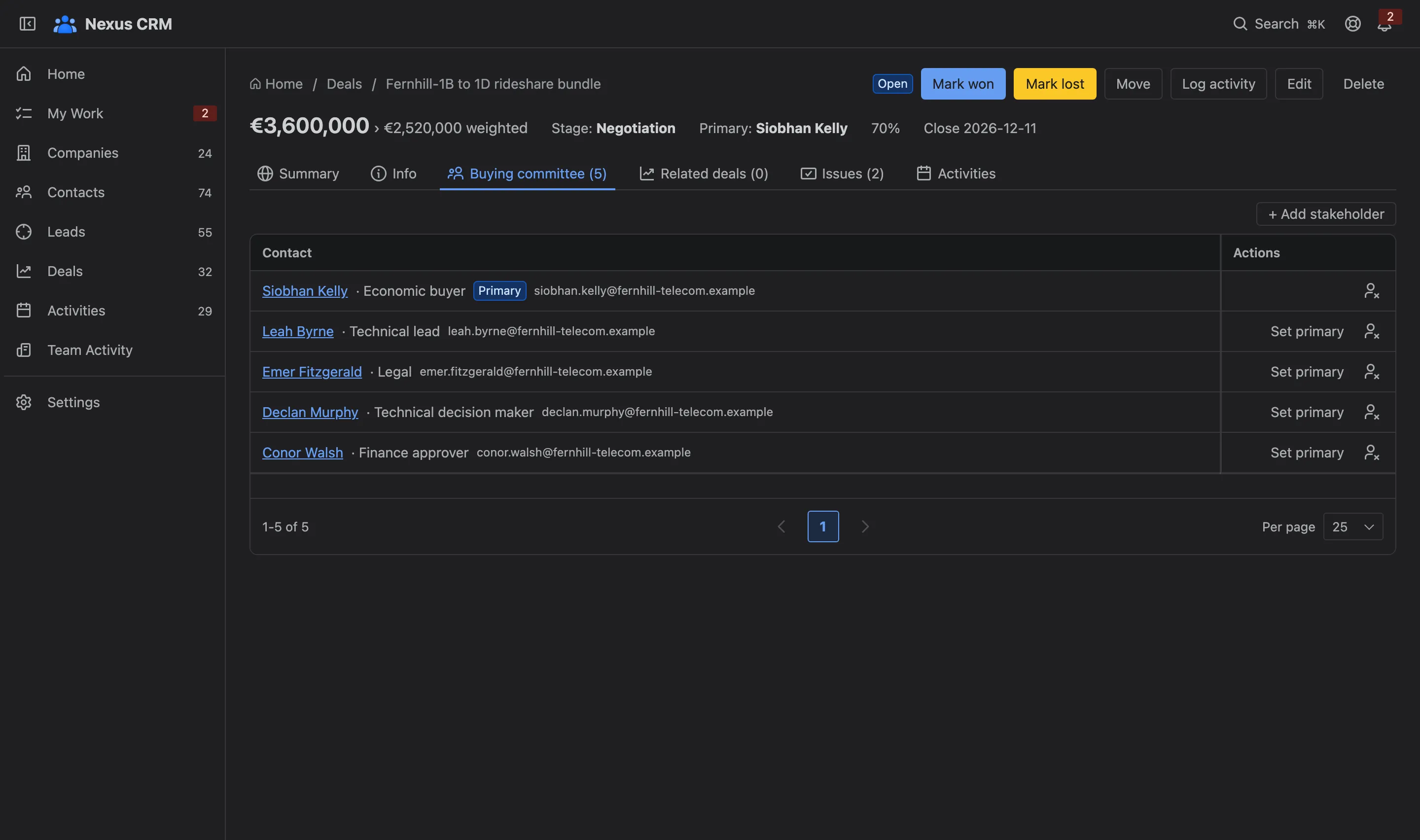The image size is (1420, 840).
Task: Collapse the sidebar with the panel icon
Action: (27, 24)
